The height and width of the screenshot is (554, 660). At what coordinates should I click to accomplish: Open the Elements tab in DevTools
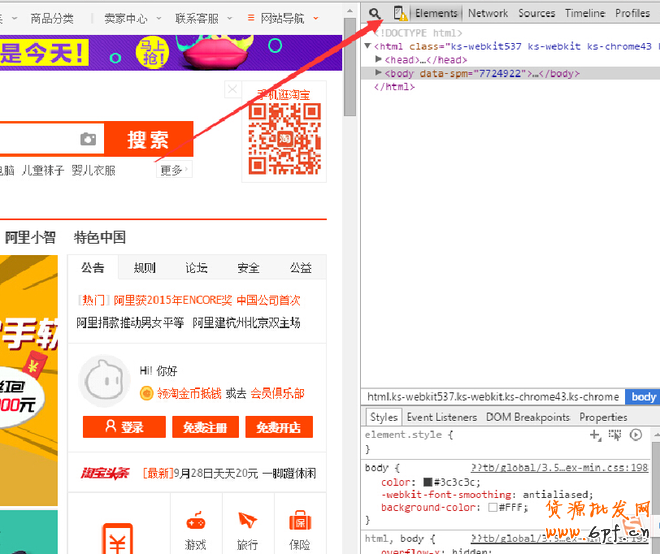pos(436,13)
